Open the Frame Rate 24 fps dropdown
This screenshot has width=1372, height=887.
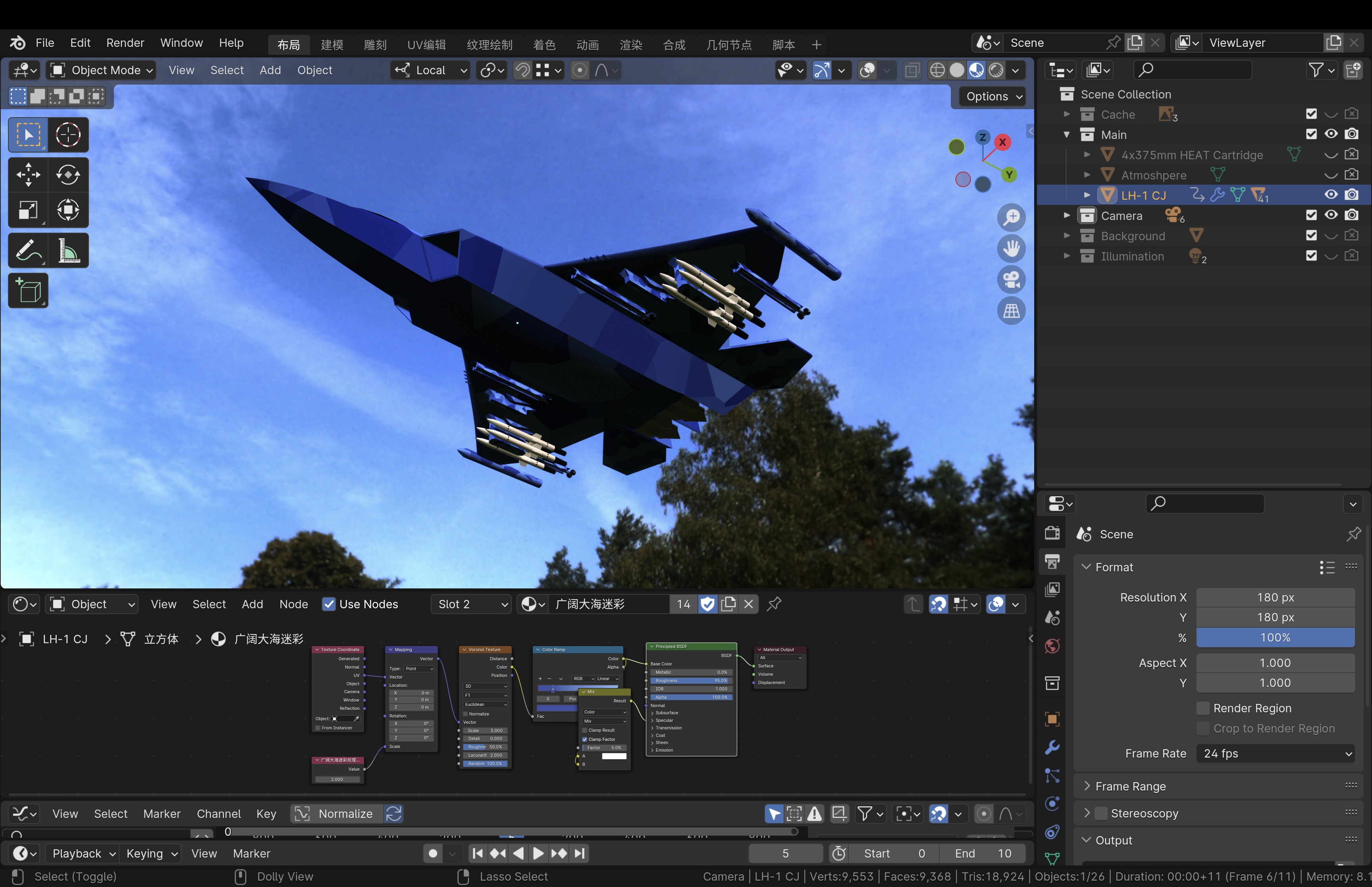point(1275,753)
